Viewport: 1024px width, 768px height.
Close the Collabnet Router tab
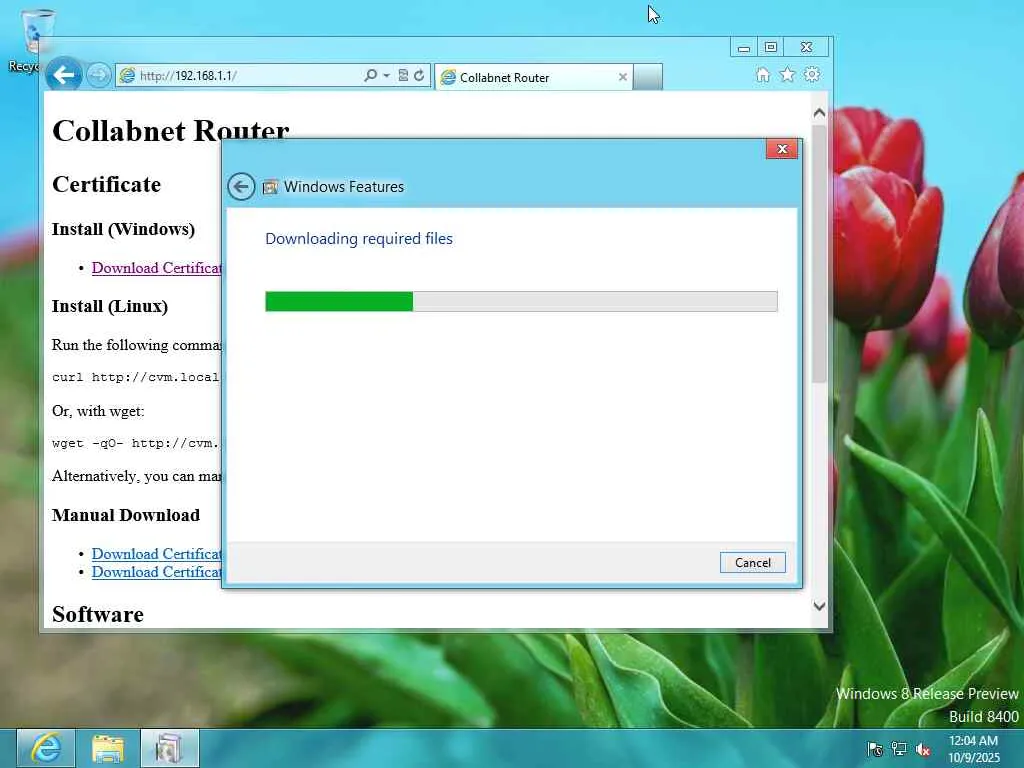[x=622, y=77]
